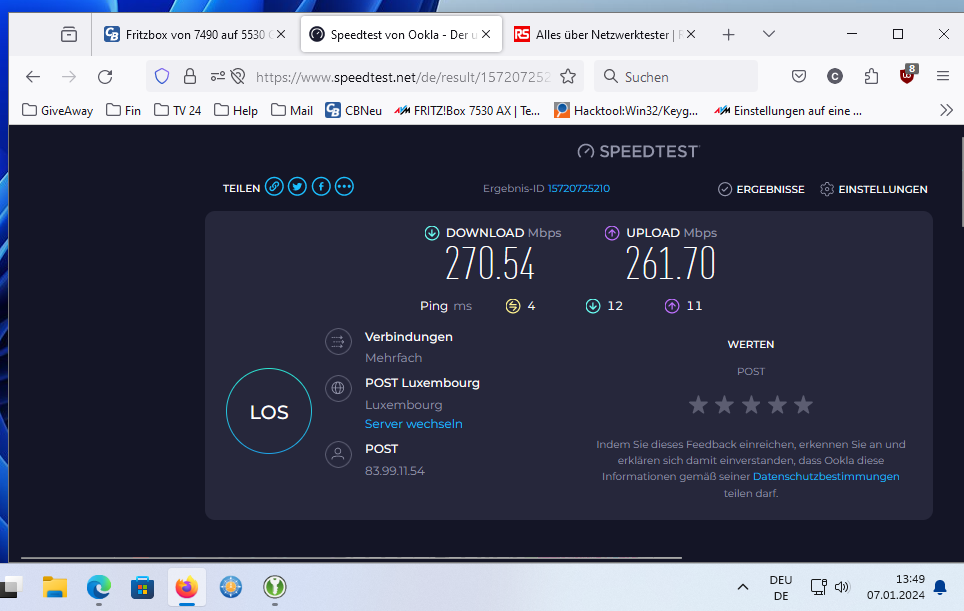Expand the list all tabs dropdown
Image resolution: width=964 pixels, height=611 pixels.
(768, 34)
